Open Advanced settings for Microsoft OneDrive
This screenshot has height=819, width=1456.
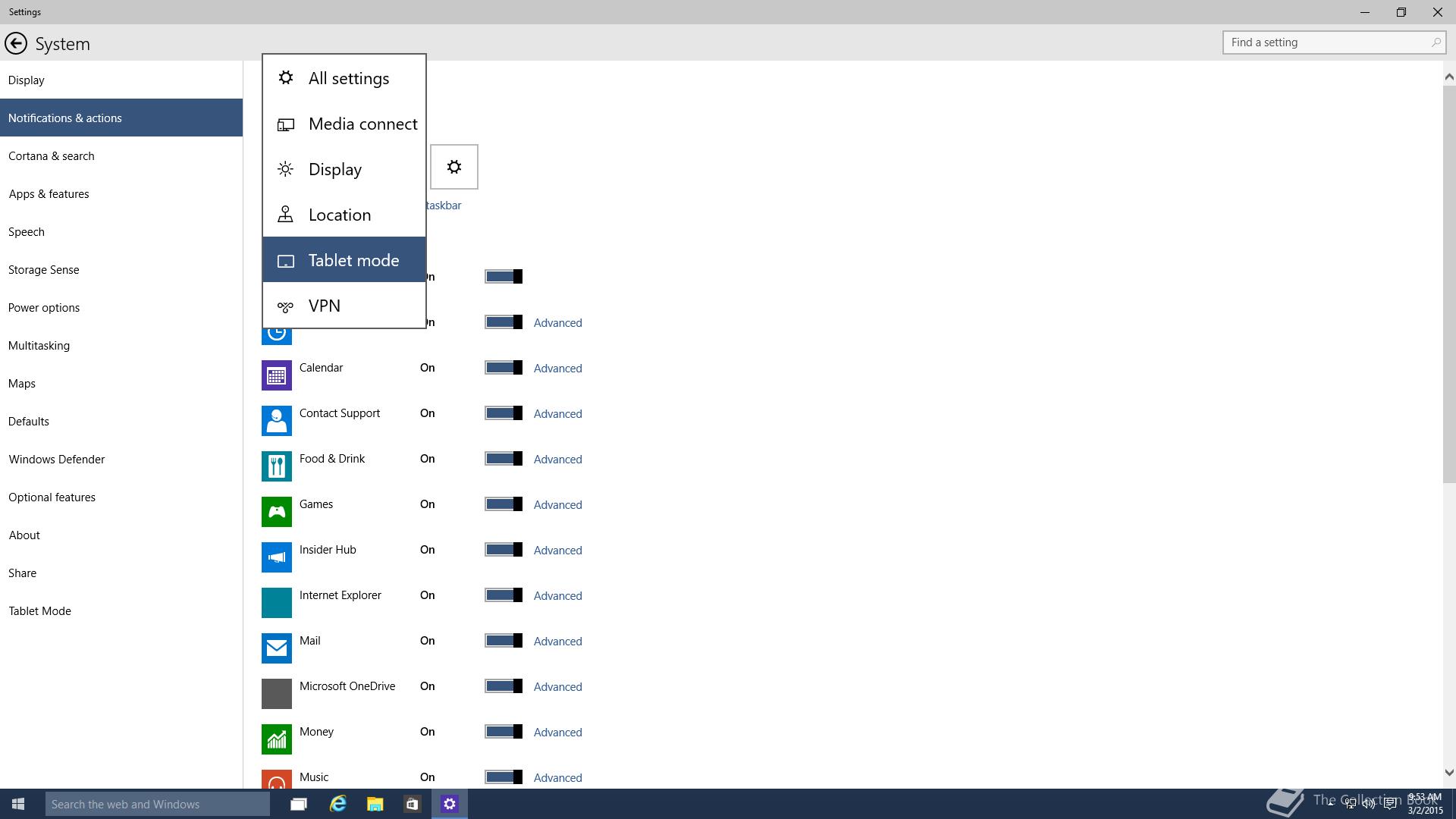(557, 687)
